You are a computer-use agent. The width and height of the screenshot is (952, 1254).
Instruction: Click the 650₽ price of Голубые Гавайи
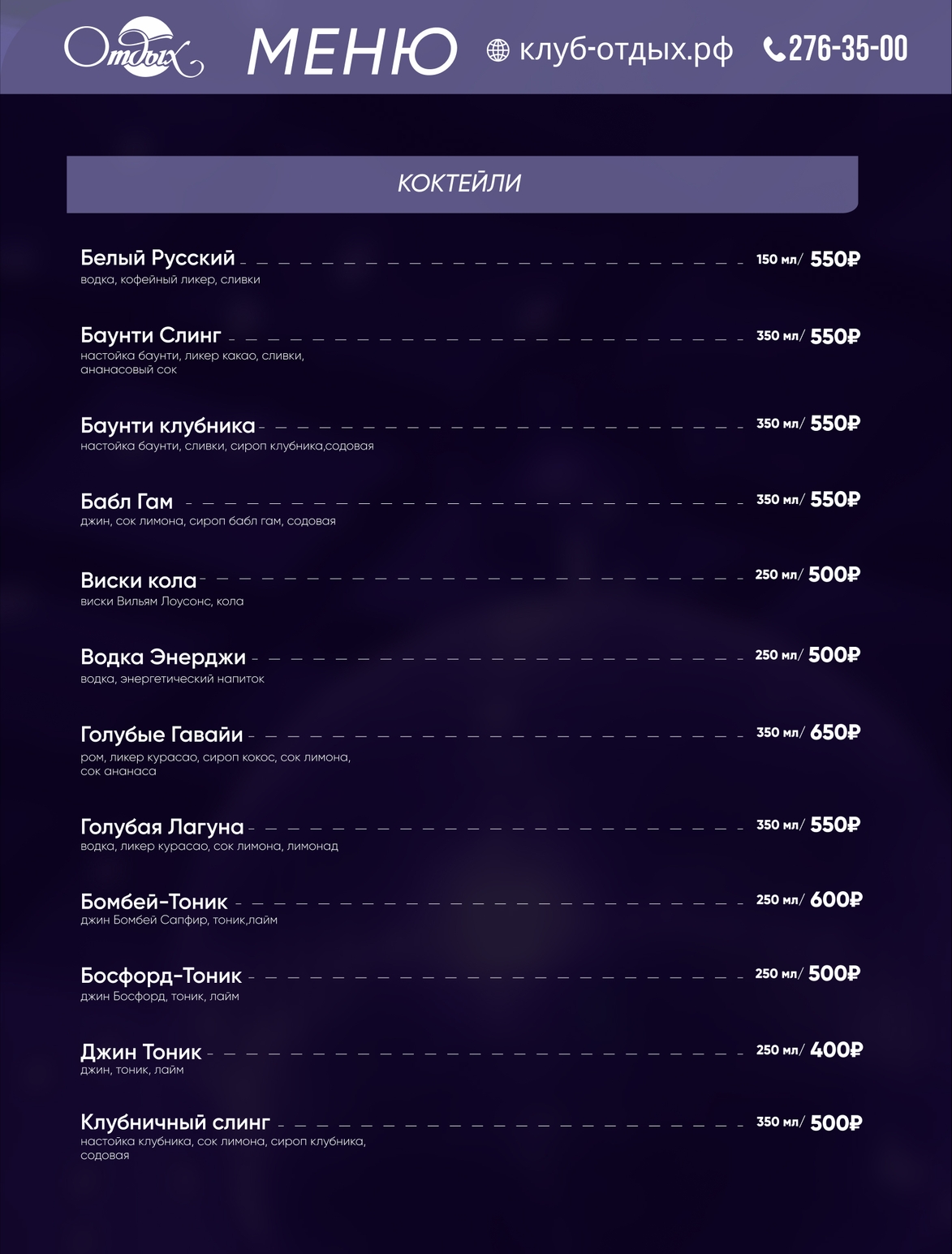tap(834, 732)
